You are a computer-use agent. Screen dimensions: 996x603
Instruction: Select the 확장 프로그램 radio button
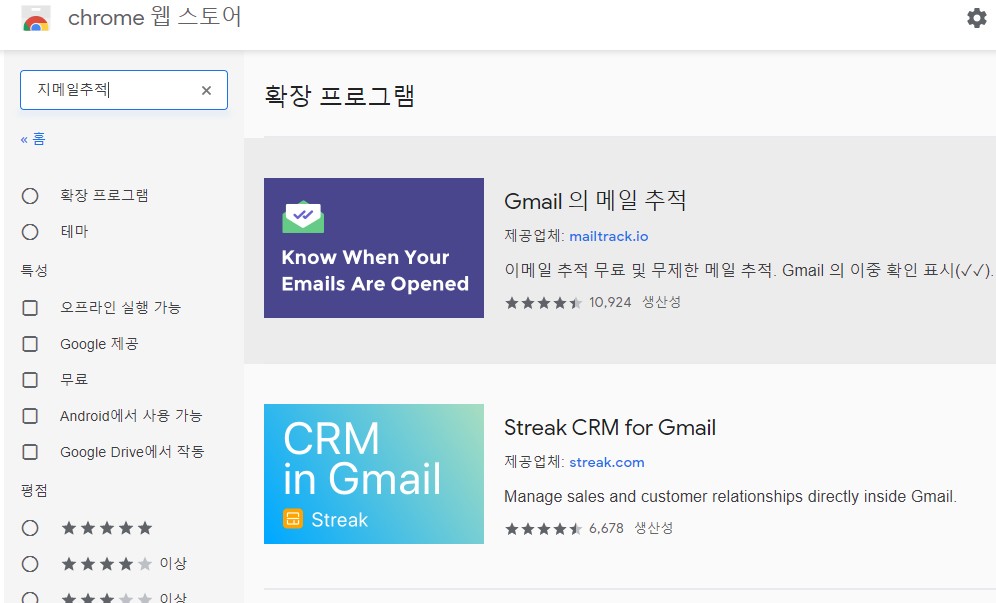coord(30,196)
